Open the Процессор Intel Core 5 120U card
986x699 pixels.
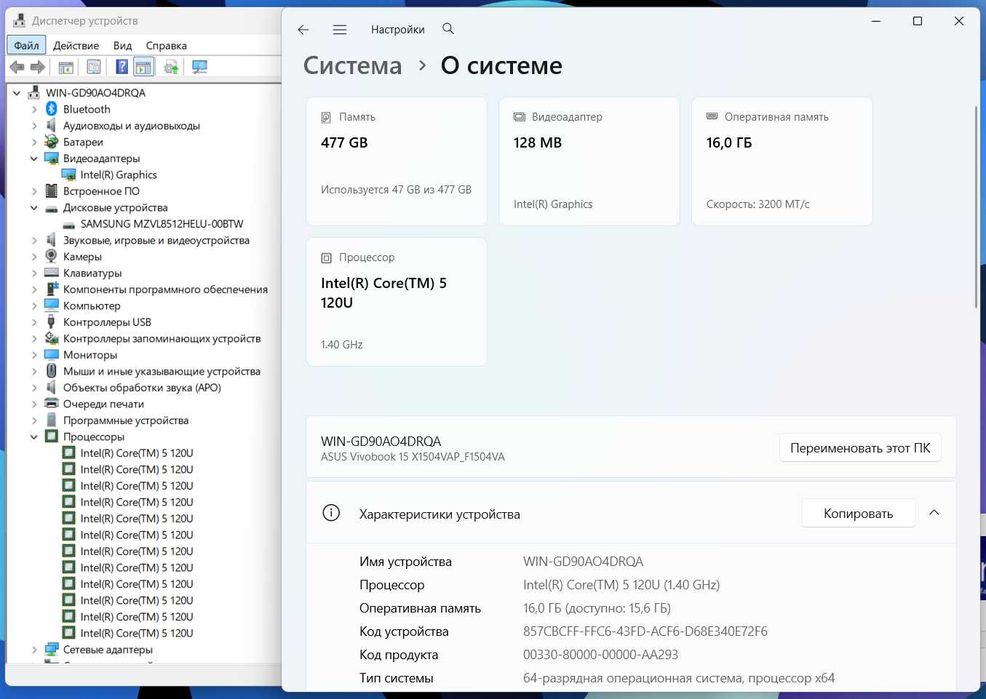point(396,302)
